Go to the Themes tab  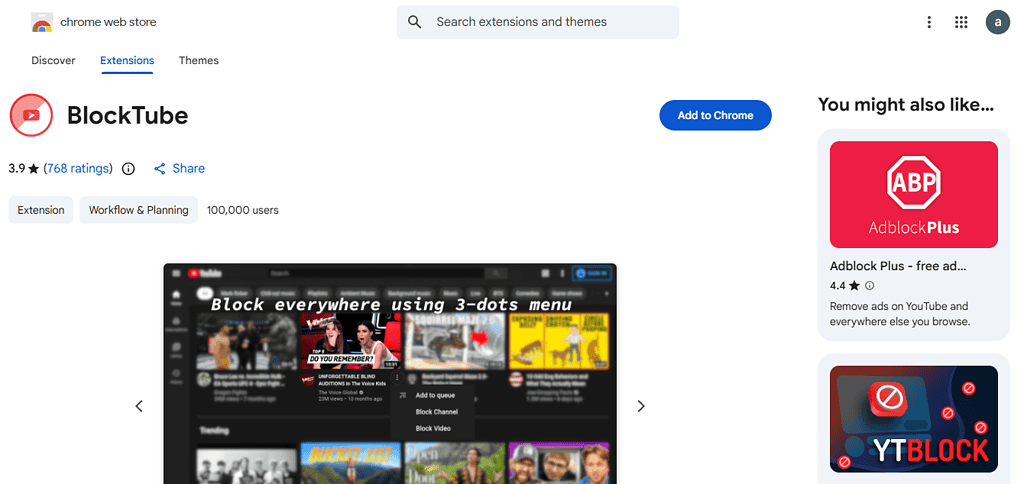(199, 61)
